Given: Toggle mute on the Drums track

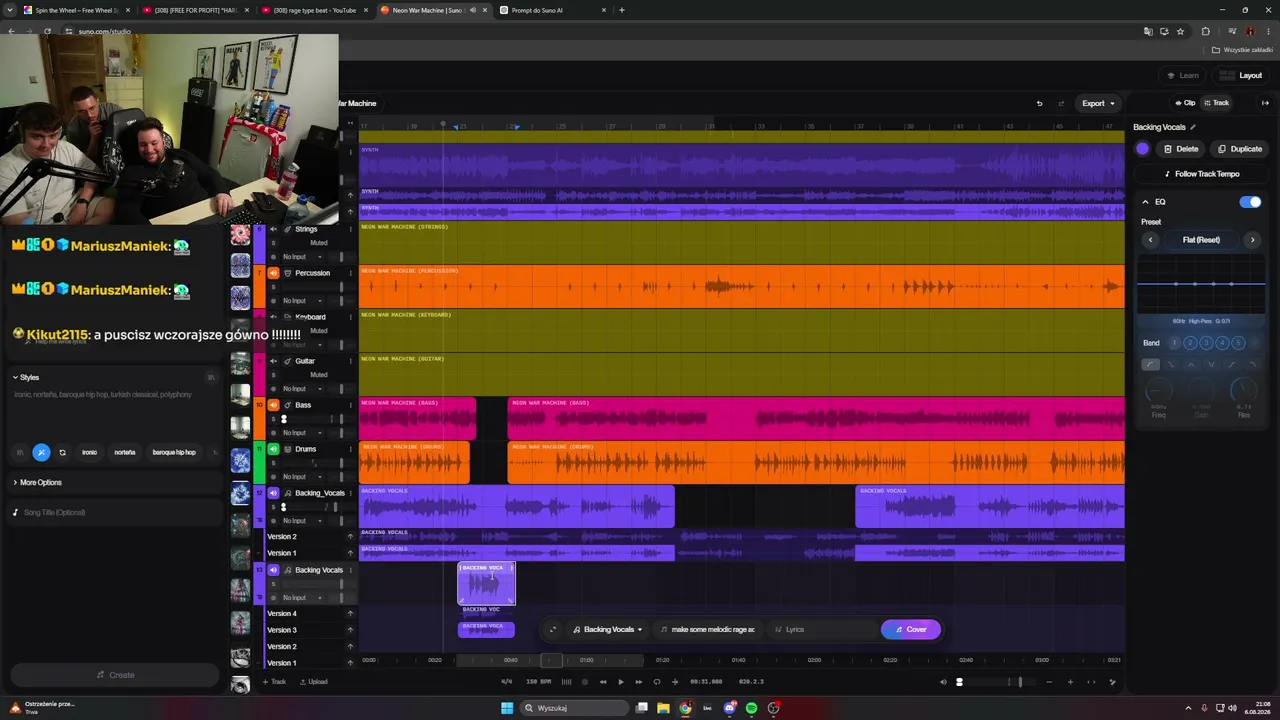Looking at the screenshot, I should tap(273, 449).
